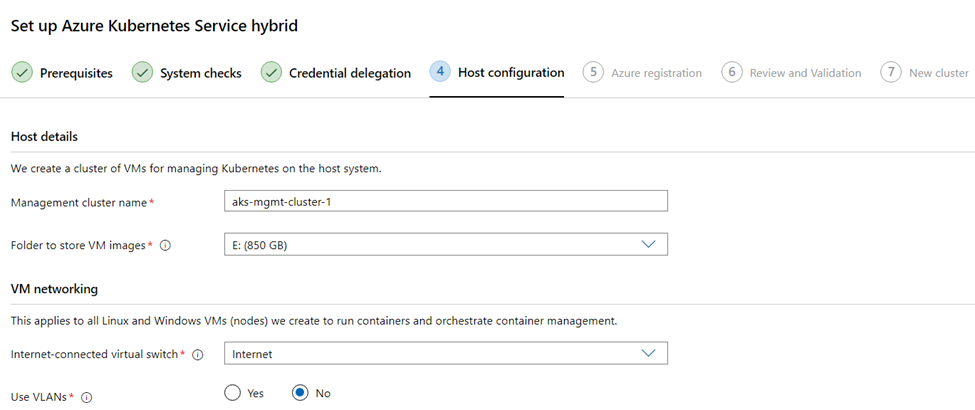Show info for Internet-connected virtual switch
Screen dimensions: 975x410
tap(198, 355)
